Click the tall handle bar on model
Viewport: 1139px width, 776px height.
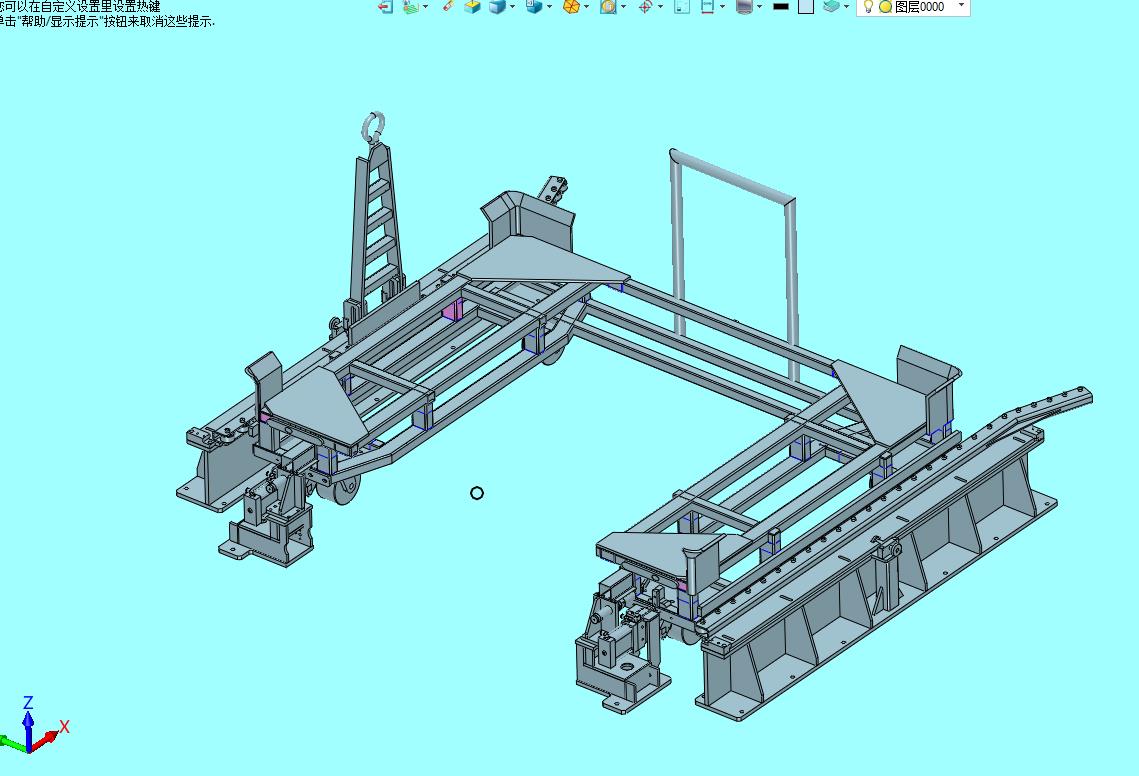734,264
